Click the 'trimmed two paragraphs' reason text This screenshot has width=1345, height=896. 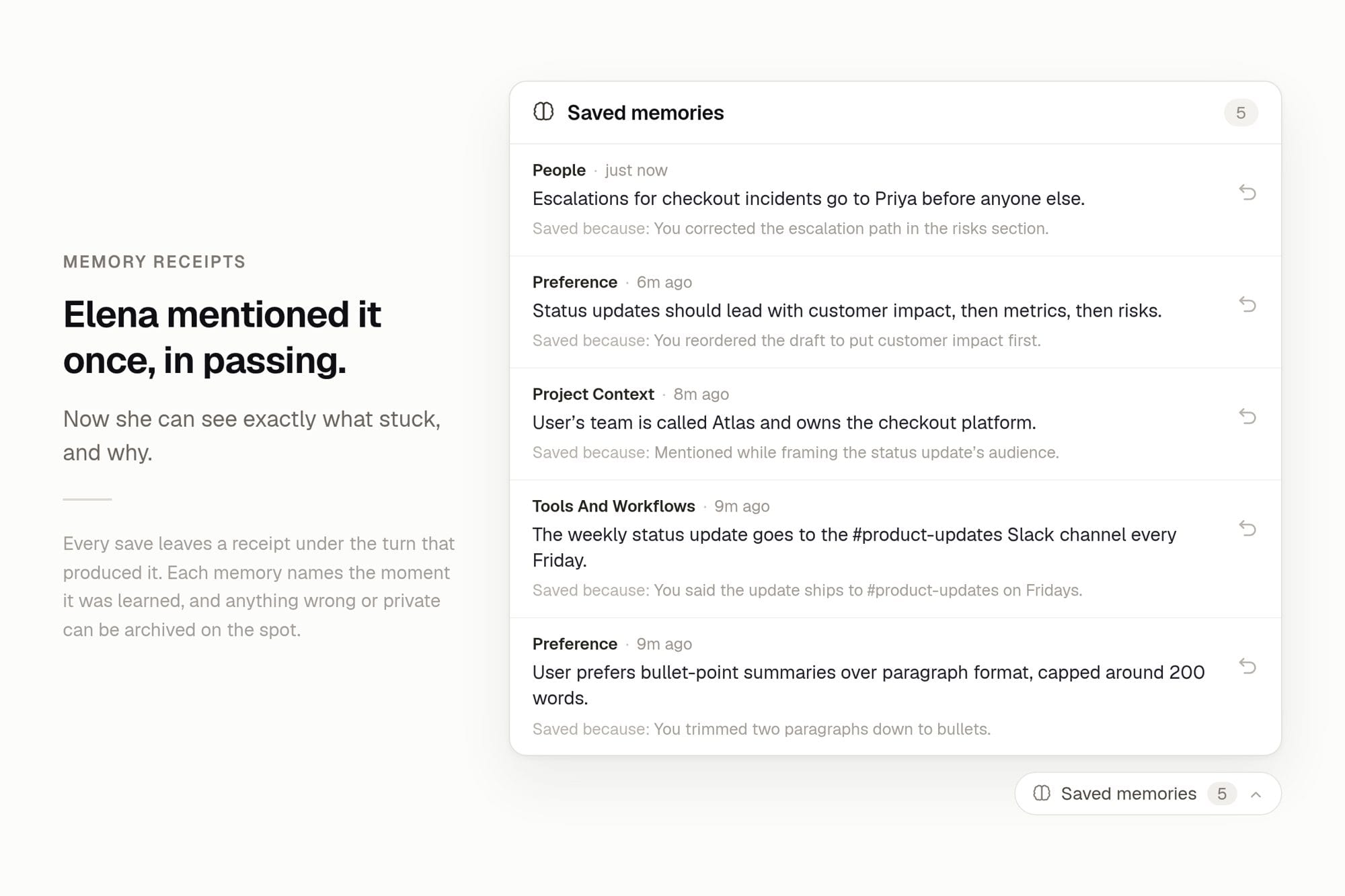[x=761, y=729]
